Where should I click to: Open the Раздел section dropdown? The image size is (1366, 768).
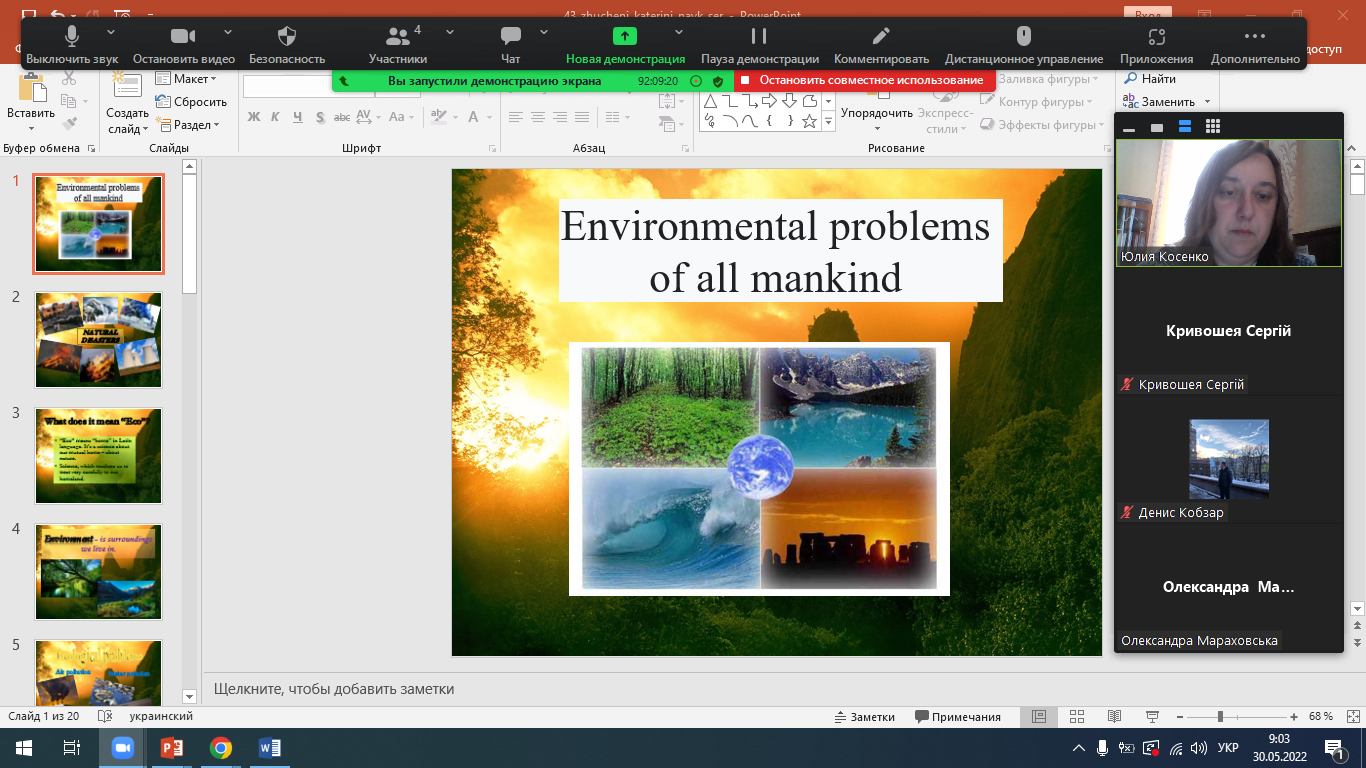[187, 125]
